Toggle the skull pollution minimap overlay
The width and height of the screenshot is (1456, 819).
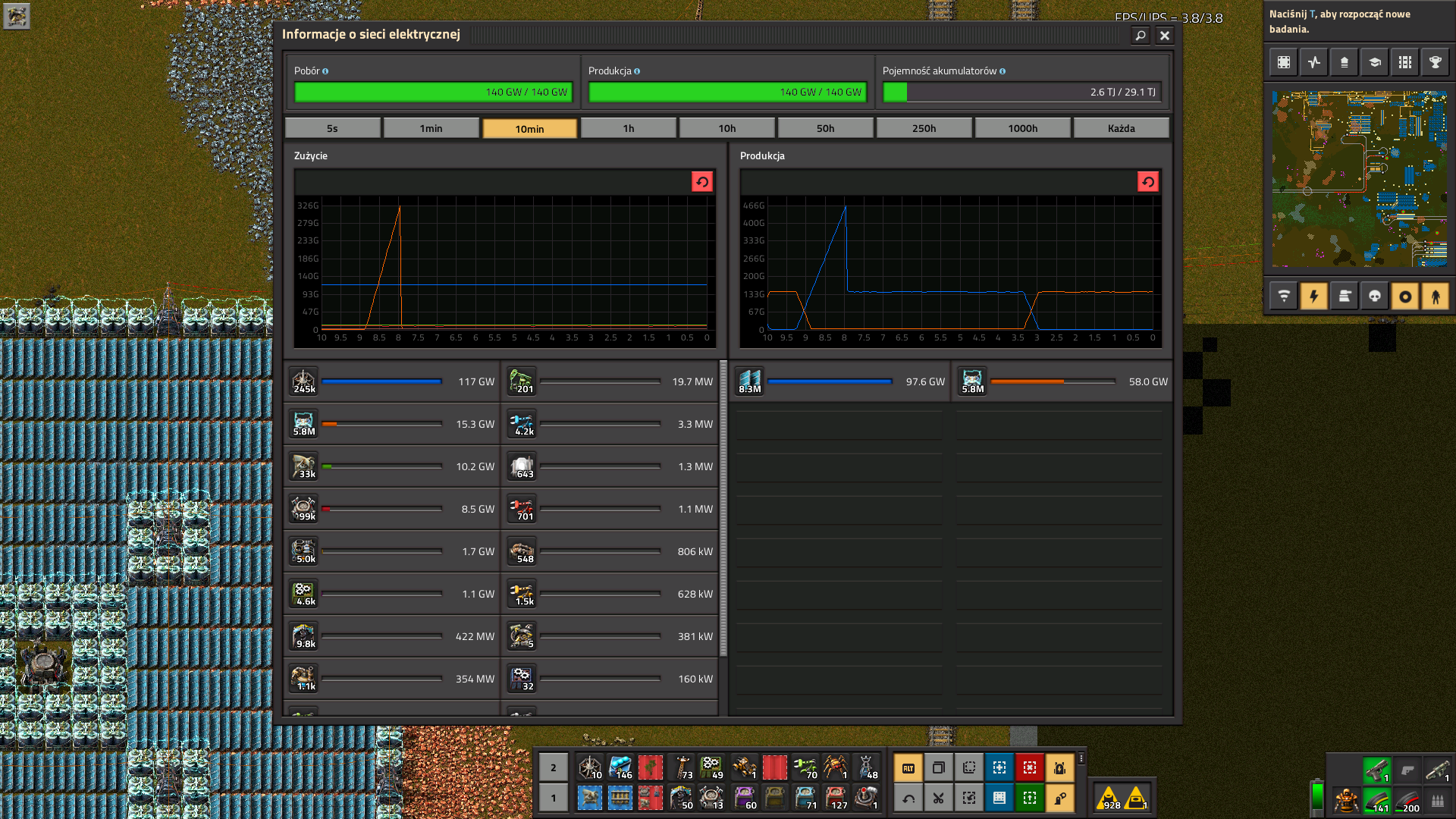click(1374, 297)
